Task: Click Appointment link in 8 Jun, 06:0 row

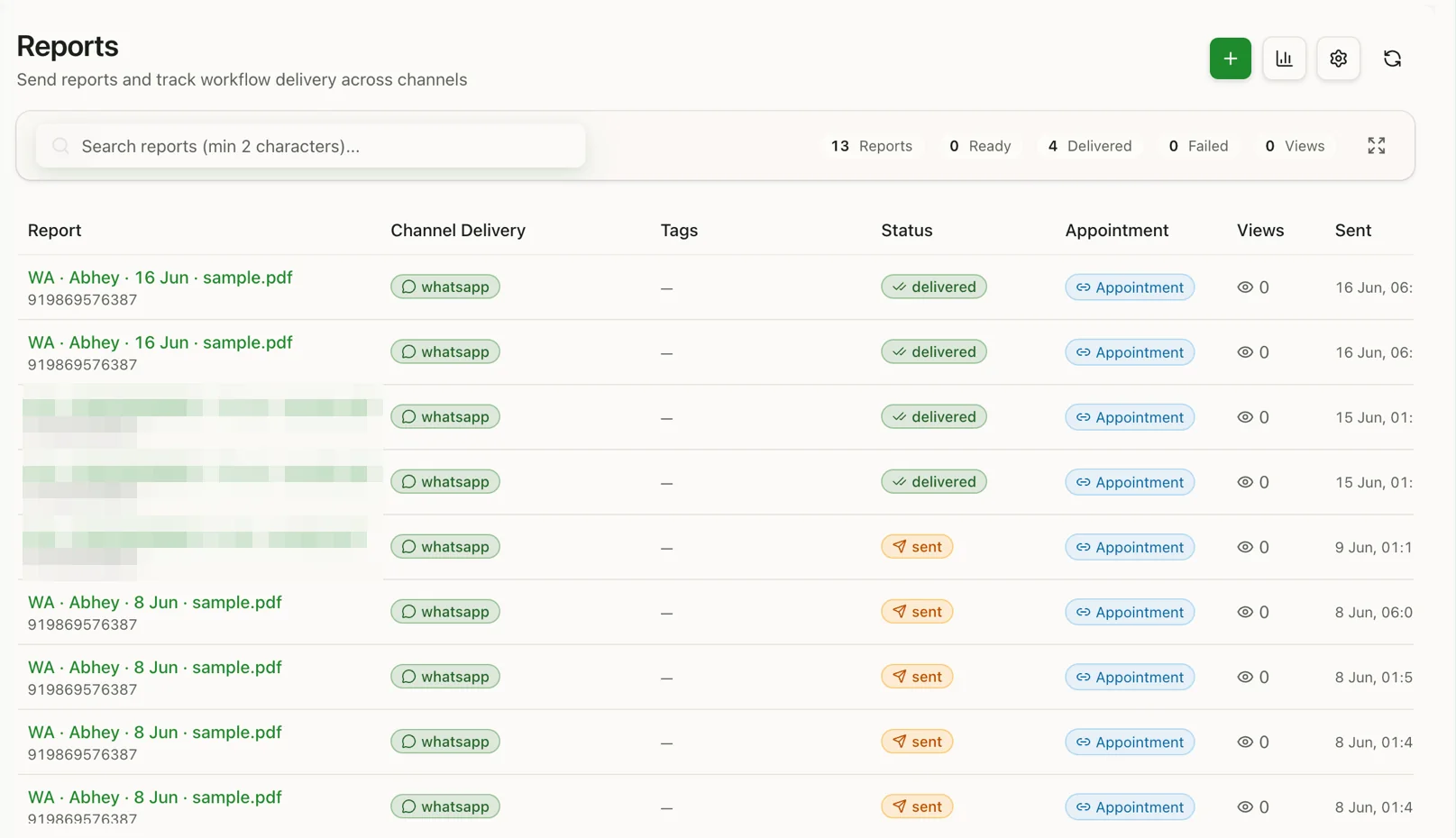Action: pyautogui.click(x=1130, y=612)
